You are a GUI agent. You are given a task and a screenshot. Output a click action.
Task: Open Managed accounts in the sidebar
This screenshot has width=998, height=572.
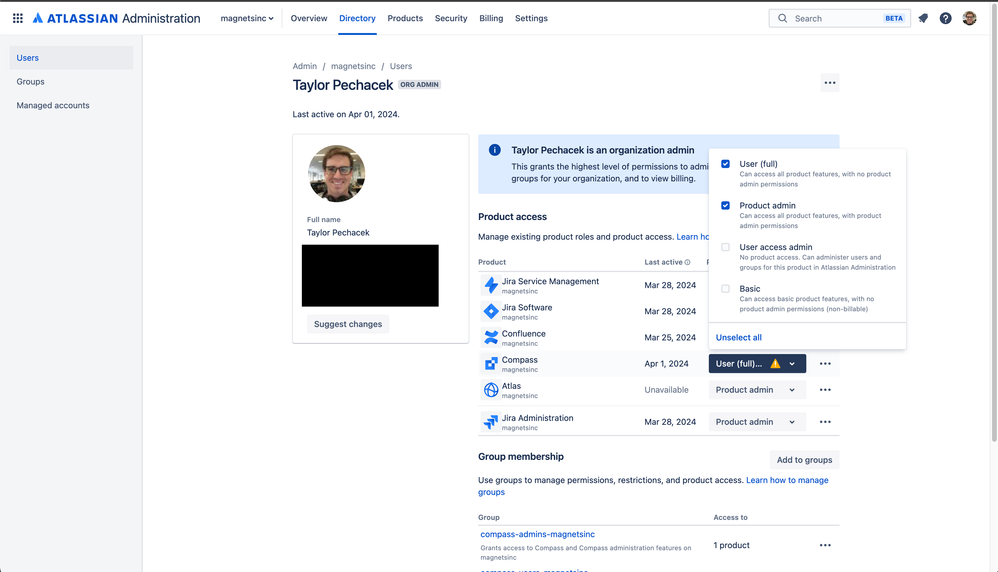[71, 106]
